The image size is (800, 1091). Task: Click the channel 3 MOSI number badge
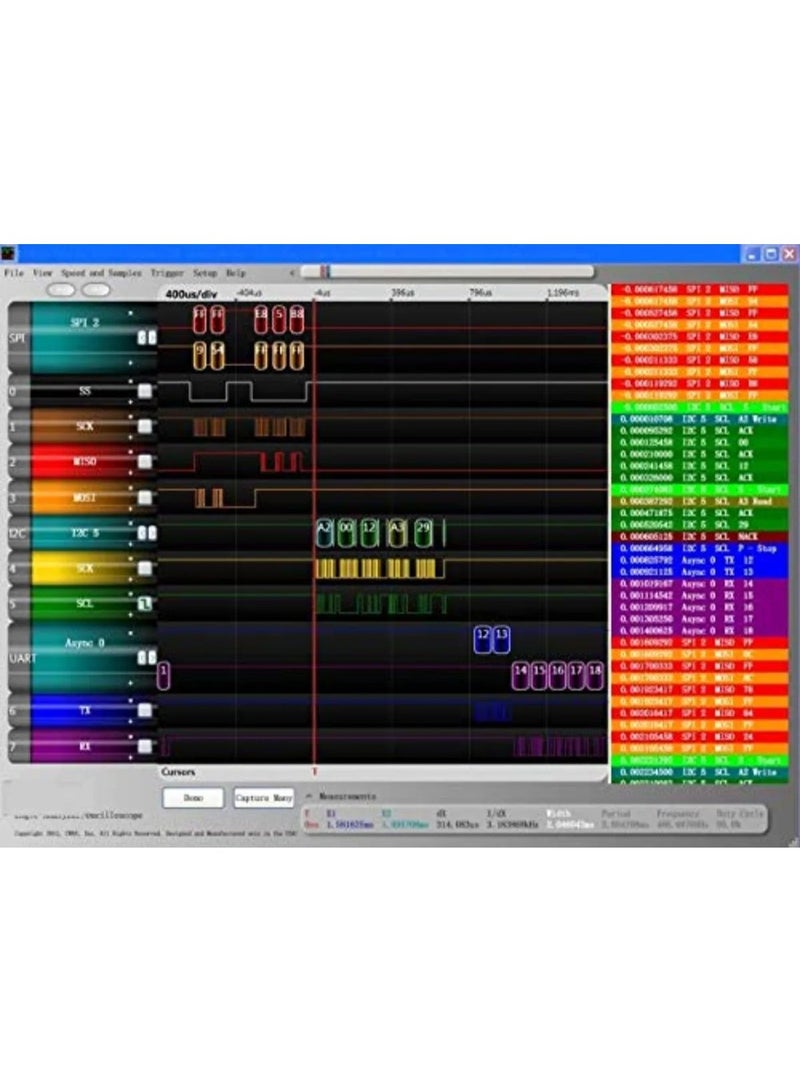[x=10, y=496]
